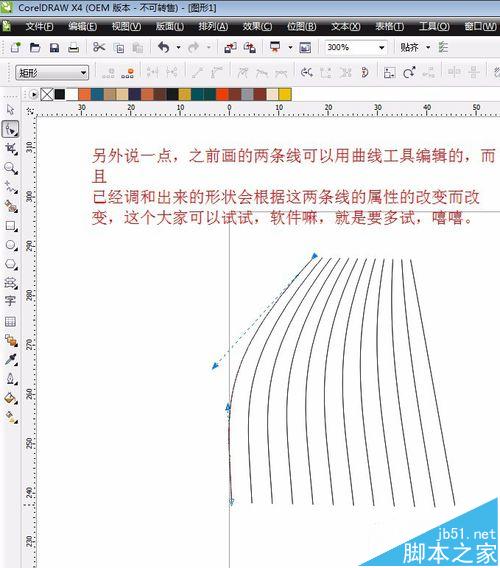Screen dimensions: 500x568
Task: Select the Text (字) tool
Action: pyautogui.click(x=10, y=301)
